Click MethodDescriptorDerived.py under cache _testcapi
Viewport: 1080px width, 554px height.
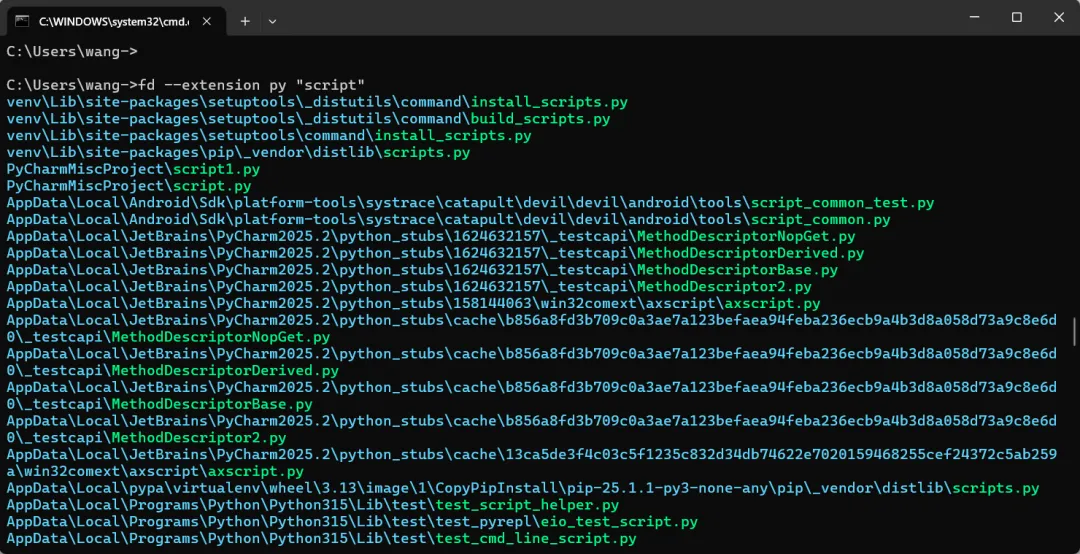click(225, 371)
